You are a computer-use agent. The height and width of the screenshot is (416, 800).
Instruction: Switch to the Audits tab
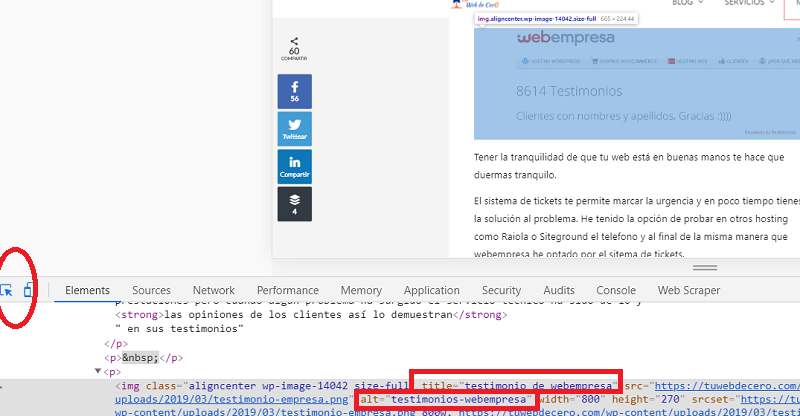pyautogui.click(x=559, y=290)
